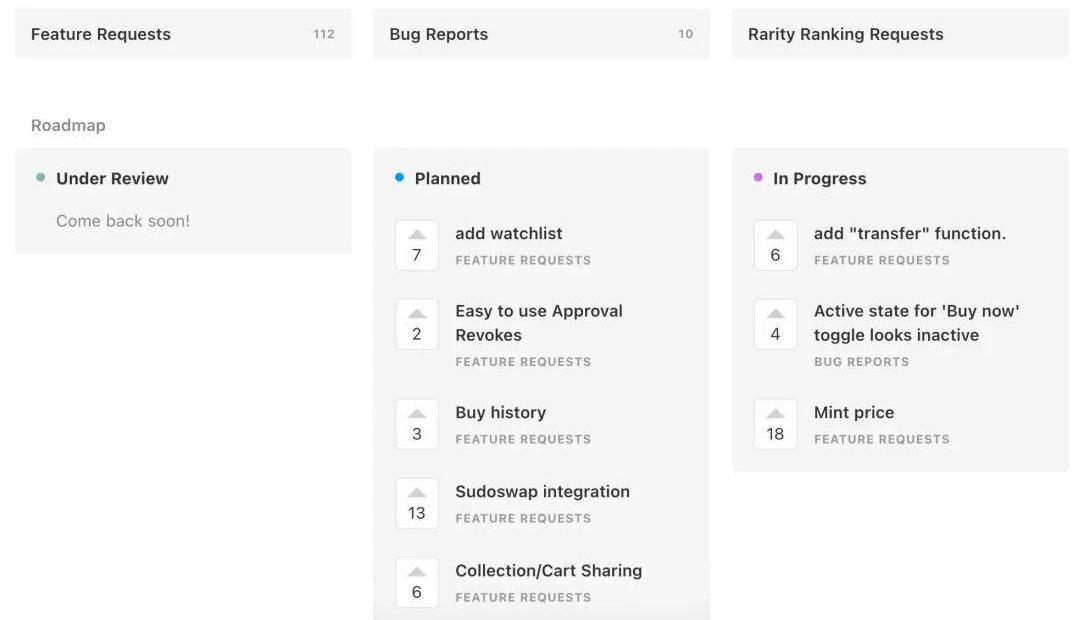The image size is (1077, 620).
Task: Upvote 'Collection/Cart Sharing' request
Action: (x=416, y=582)
